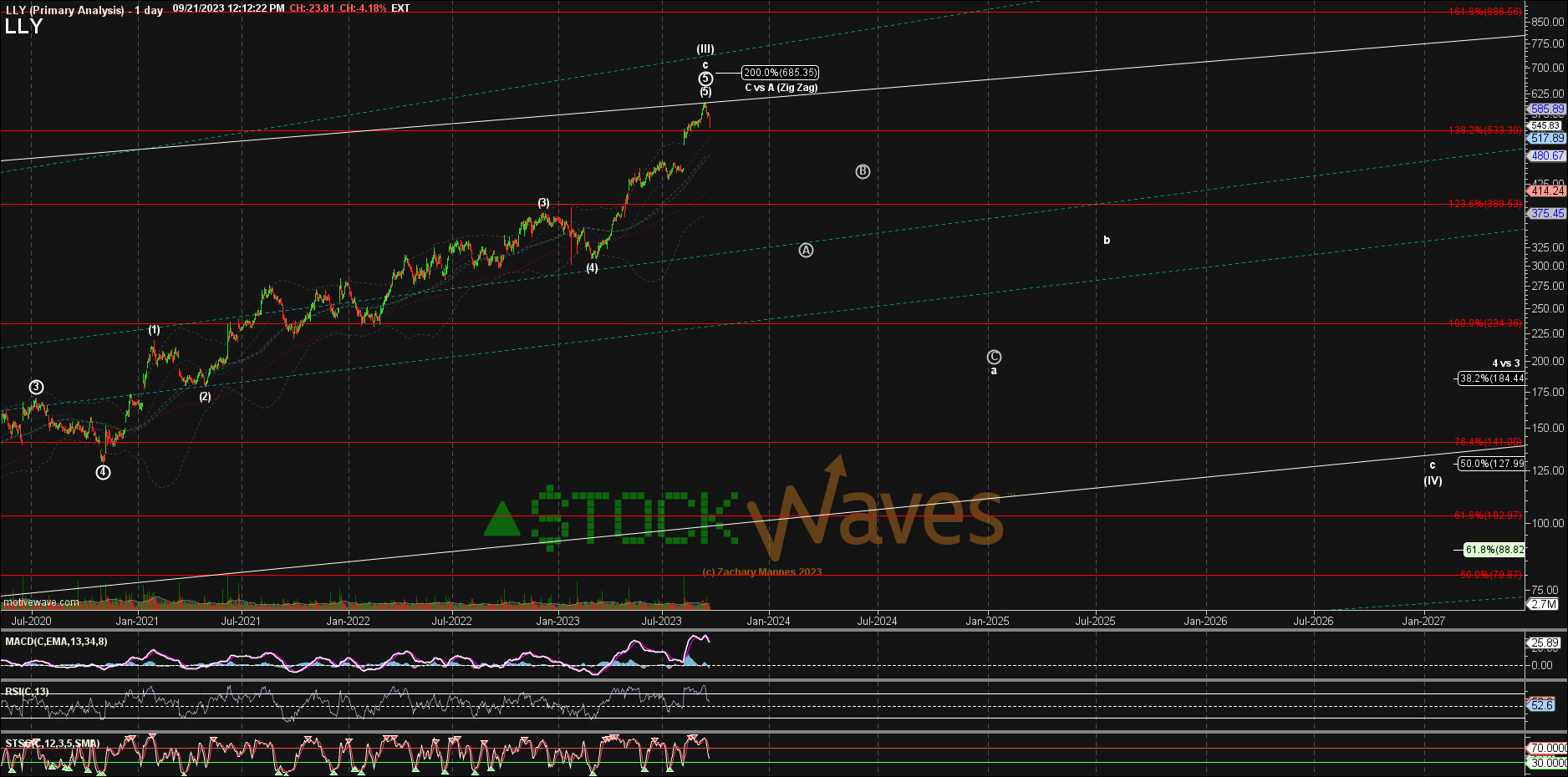Click the red 138.2%(533.39) level label

click(x=1486, y=130)
